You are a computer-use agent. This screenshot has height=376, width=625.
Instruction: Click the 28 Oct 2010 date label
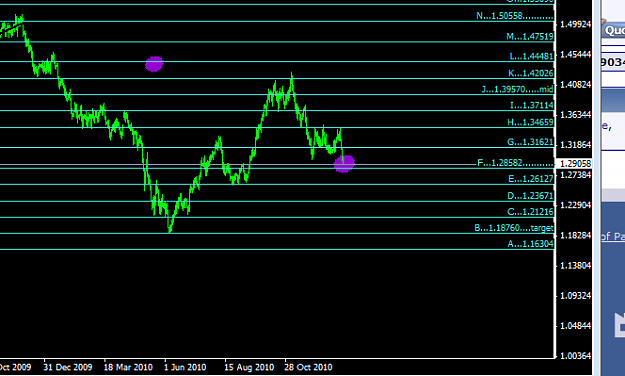(x=308, y=367)
